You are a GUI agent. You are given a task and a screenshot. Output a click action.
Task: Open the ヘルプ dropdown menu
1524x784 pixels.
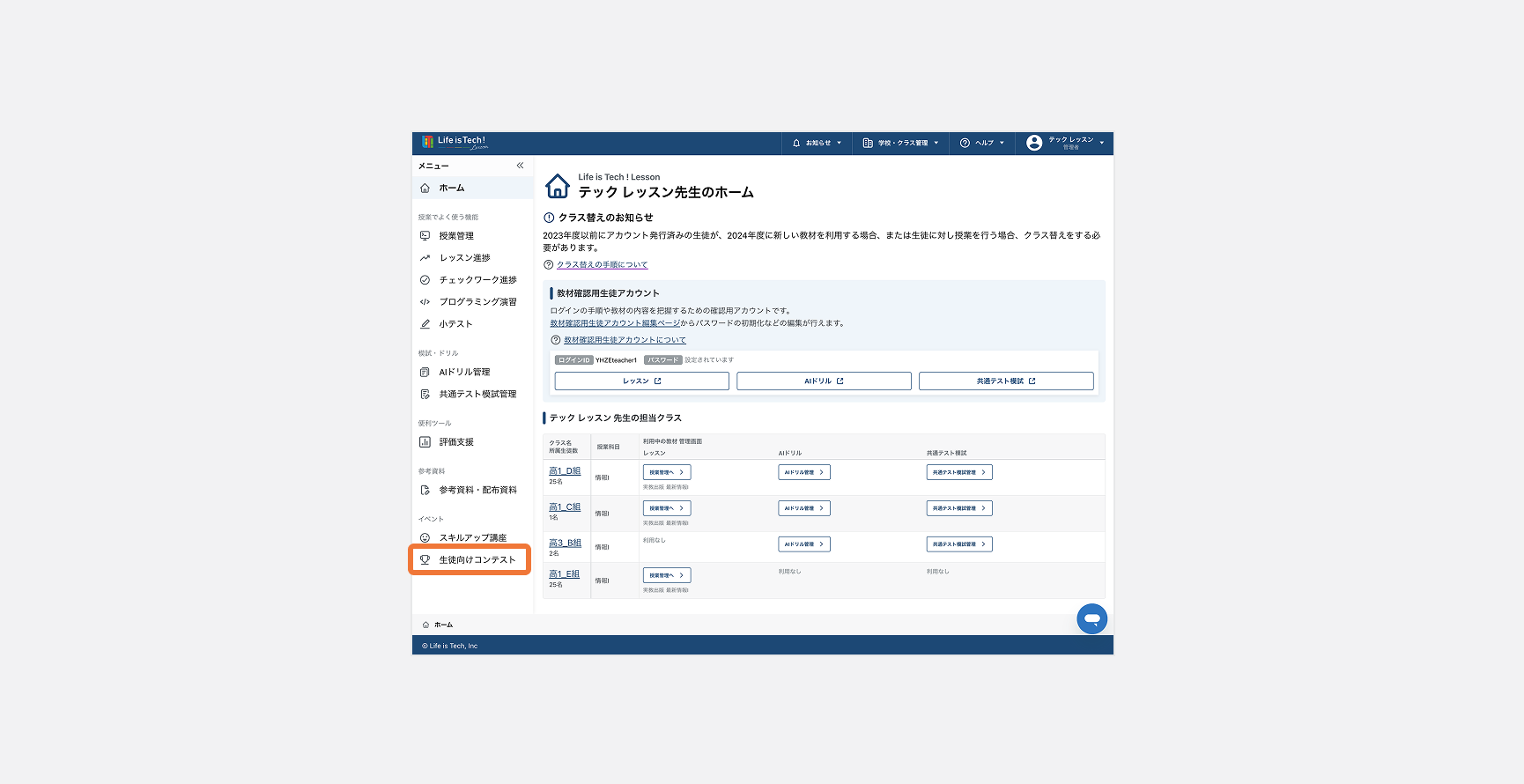(982, 143)
